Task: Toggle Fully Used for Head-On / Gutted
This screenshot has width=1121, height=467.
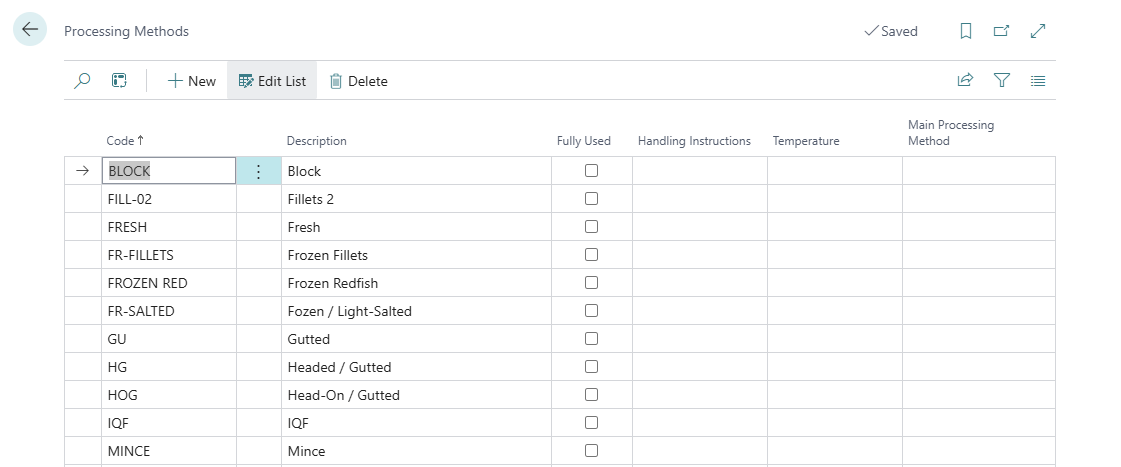Action: (591, 394)
